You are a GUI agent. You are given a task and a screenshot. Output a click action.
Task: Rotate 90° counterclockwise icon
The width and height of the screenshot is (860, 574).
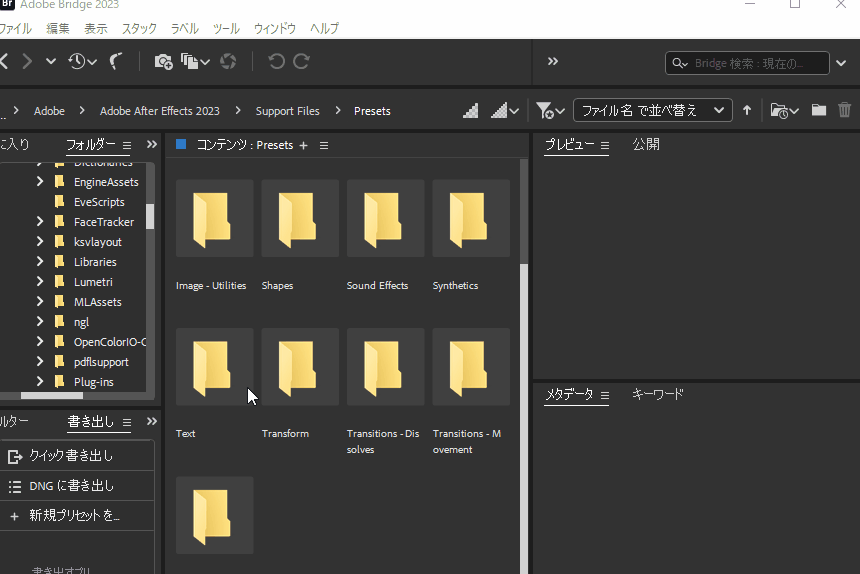[276, 61]
